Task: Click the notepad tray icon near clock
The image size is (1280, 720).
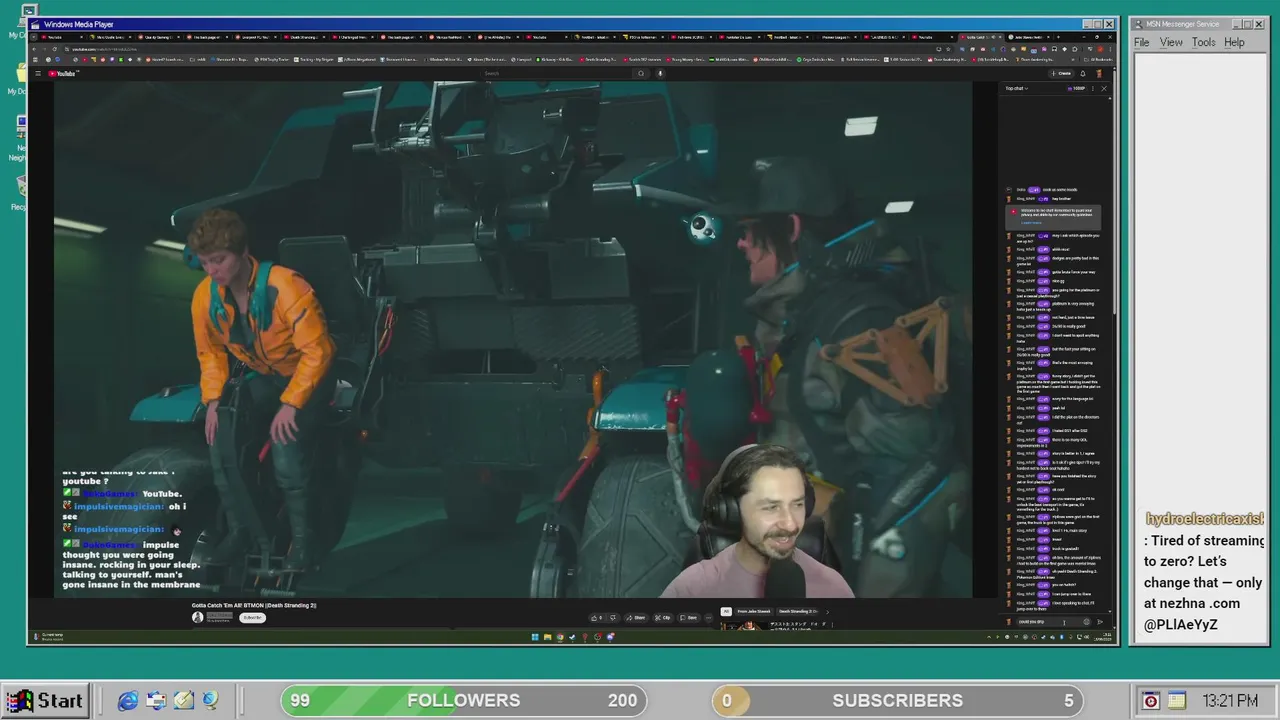Action: [x=1176, y=701]
